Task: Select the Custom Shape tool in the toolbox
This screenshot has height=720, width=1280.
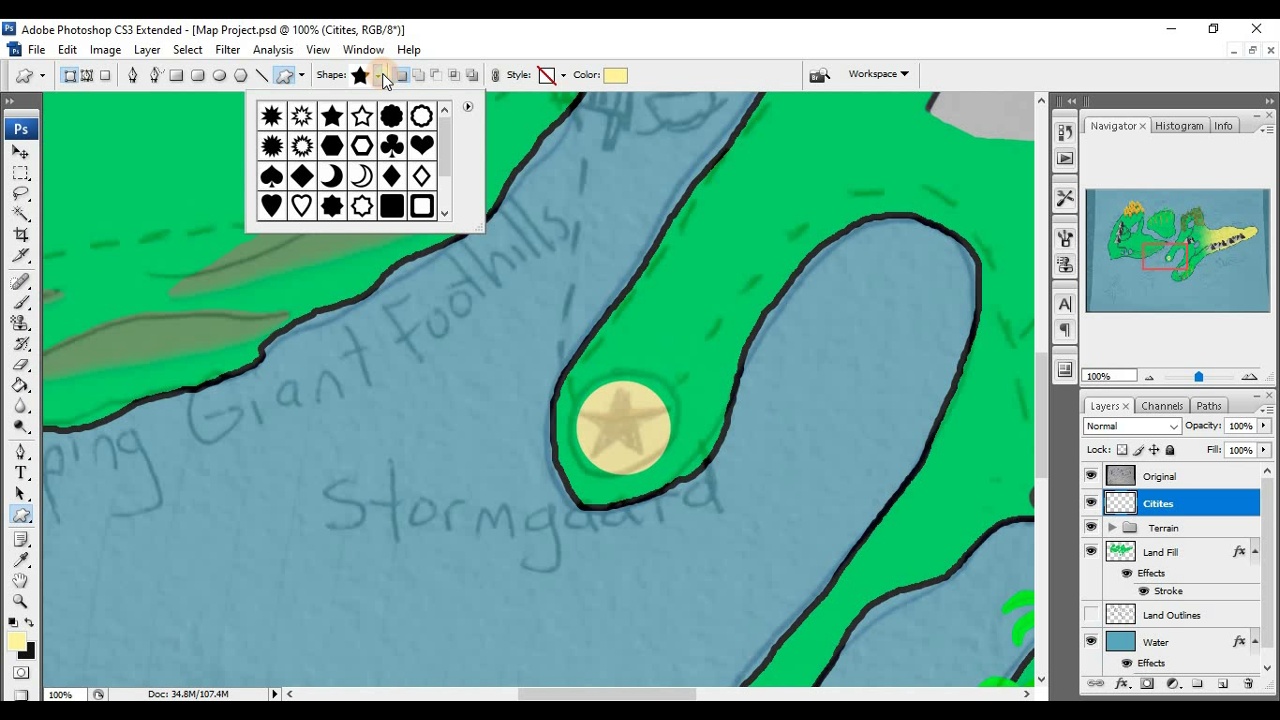Action: [x=21, y=515]
